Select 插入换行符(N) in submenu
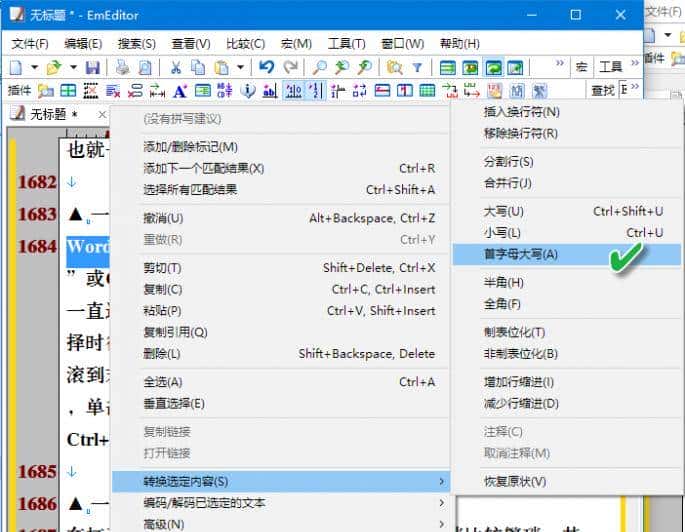The height and width of the screenshot is (532, 685). [567, 112]
